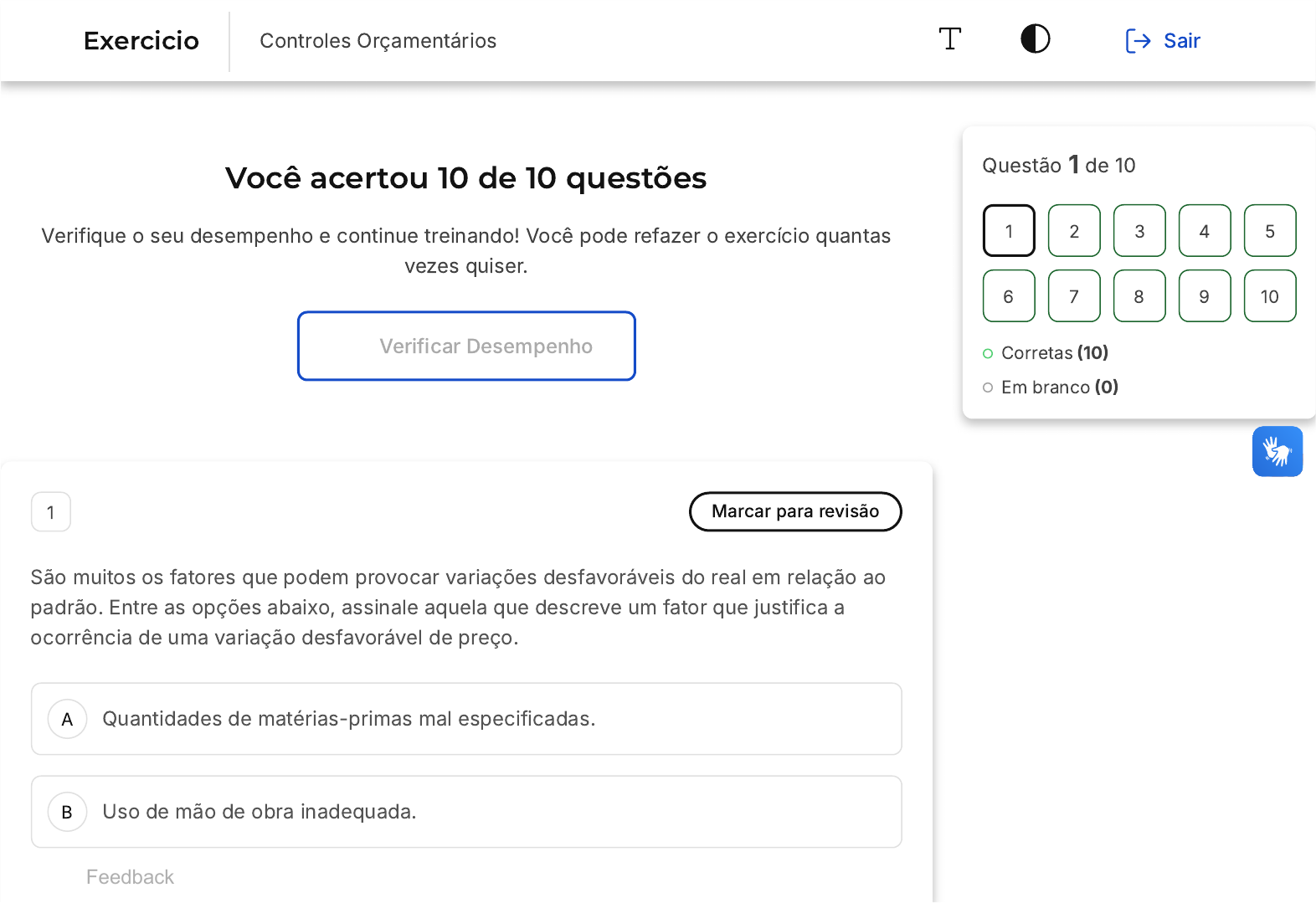Open the sign language accessibility widget
Viewport: 1316px width, 903px height.
[1277, 452]
